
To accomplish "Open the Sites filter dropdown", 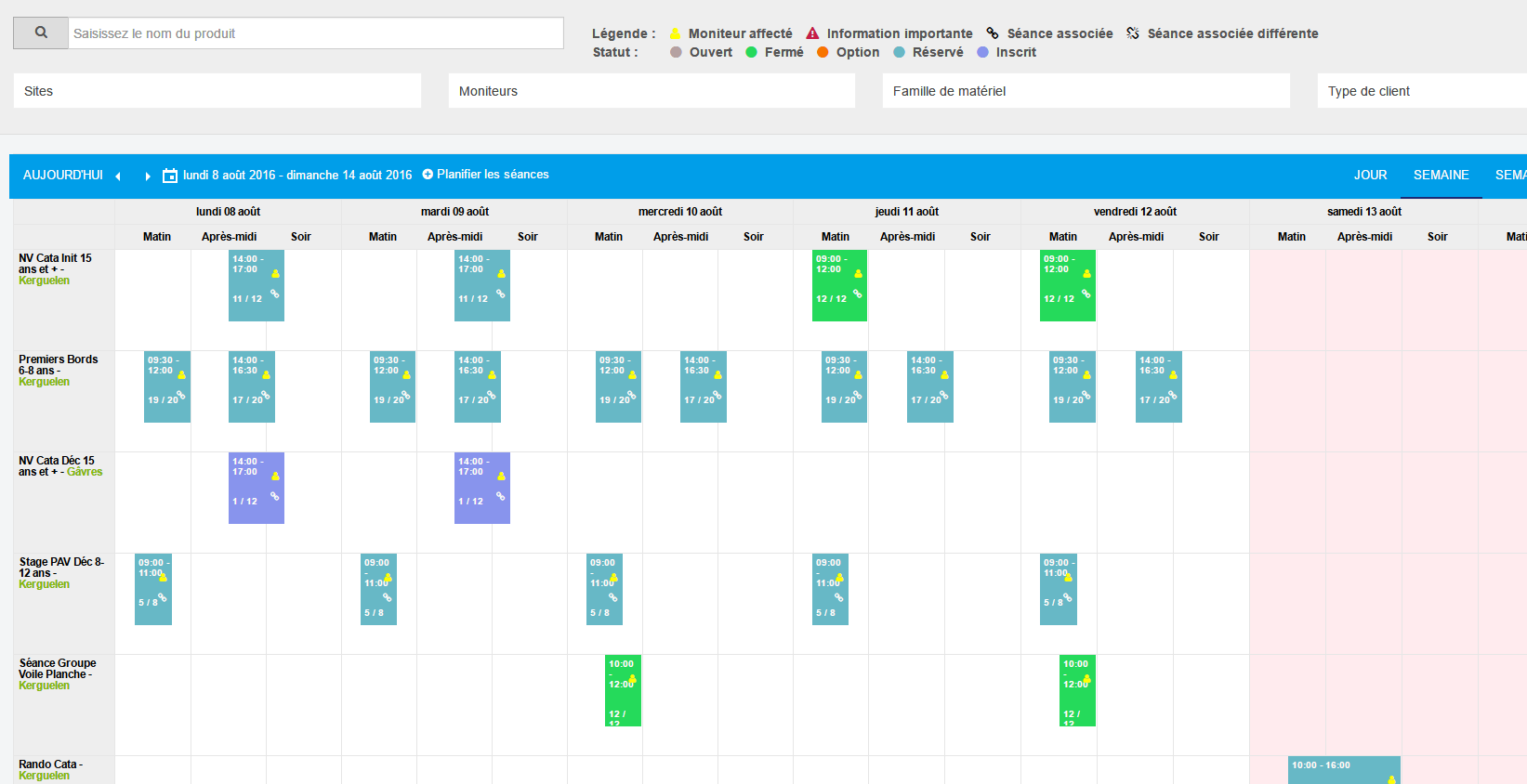I will point(217,91).
